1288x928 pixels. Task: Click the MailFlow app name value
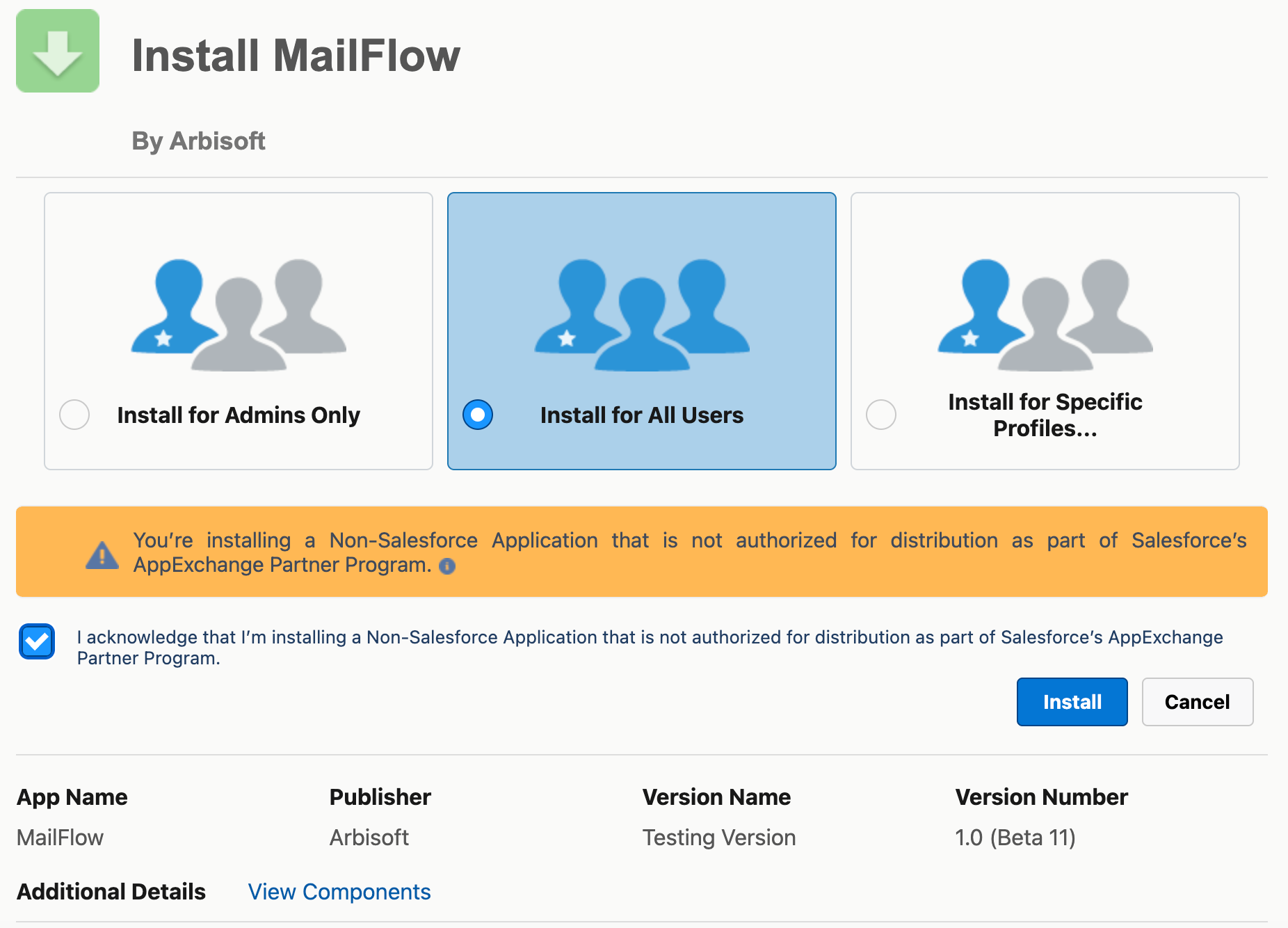point(61,838)
